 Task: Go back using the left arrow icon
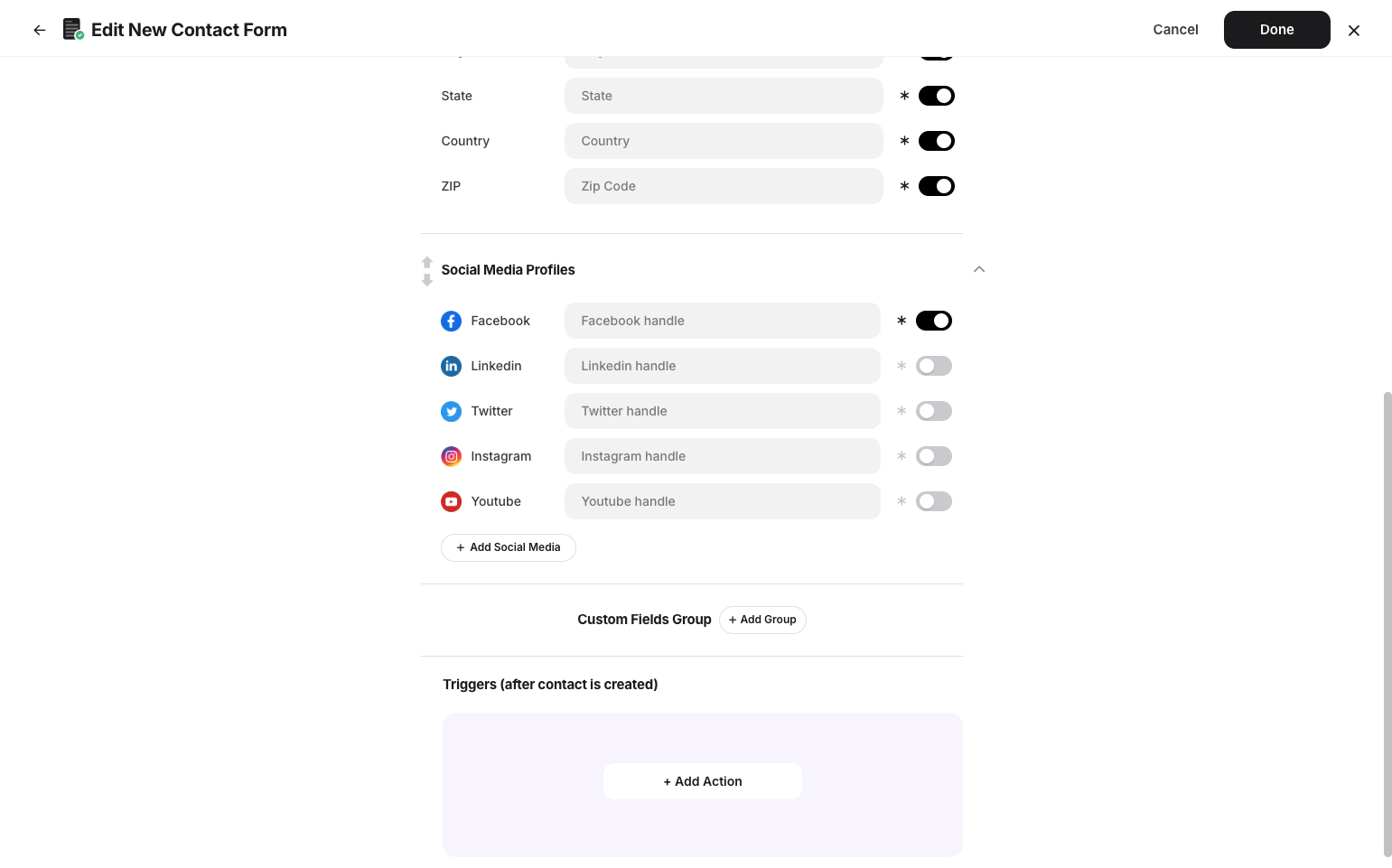pyautogui.click(x=40, y=30)
